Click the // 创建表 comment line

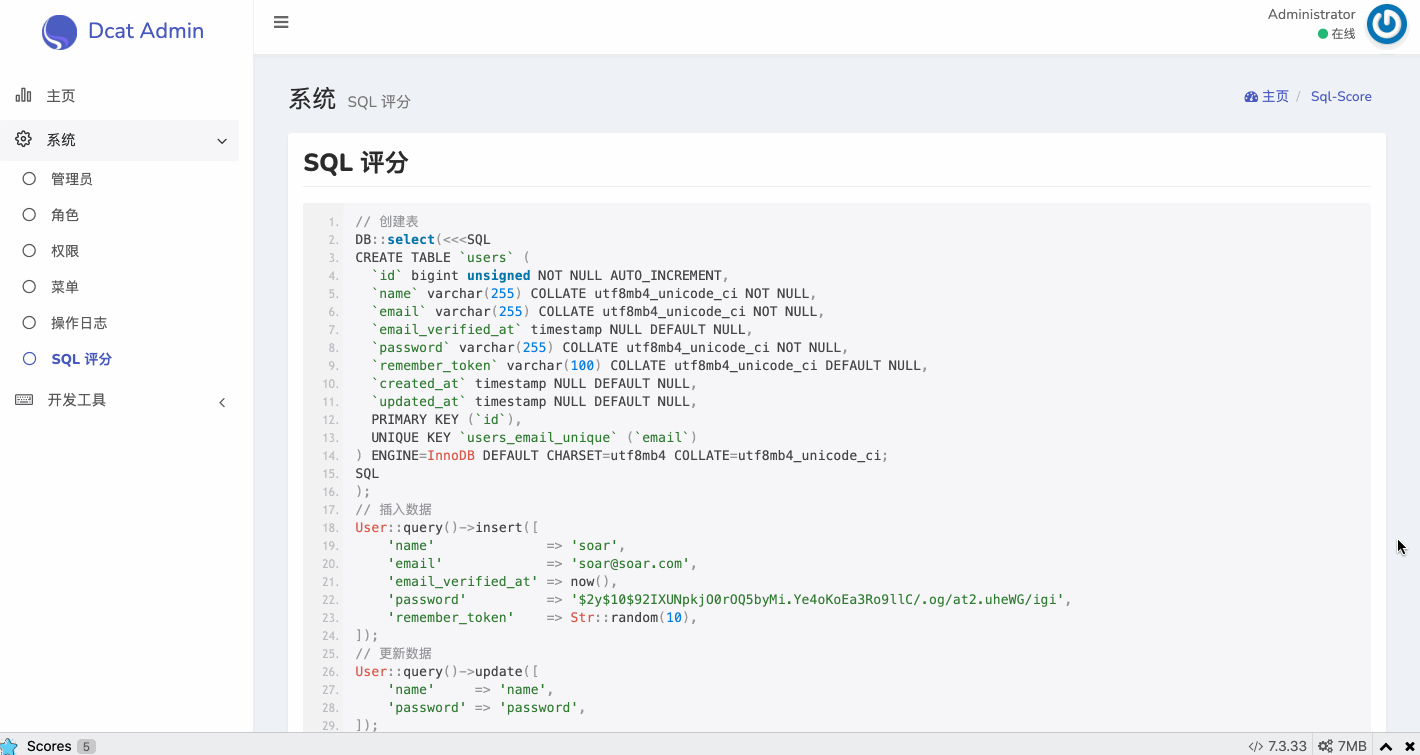(387, 221)
